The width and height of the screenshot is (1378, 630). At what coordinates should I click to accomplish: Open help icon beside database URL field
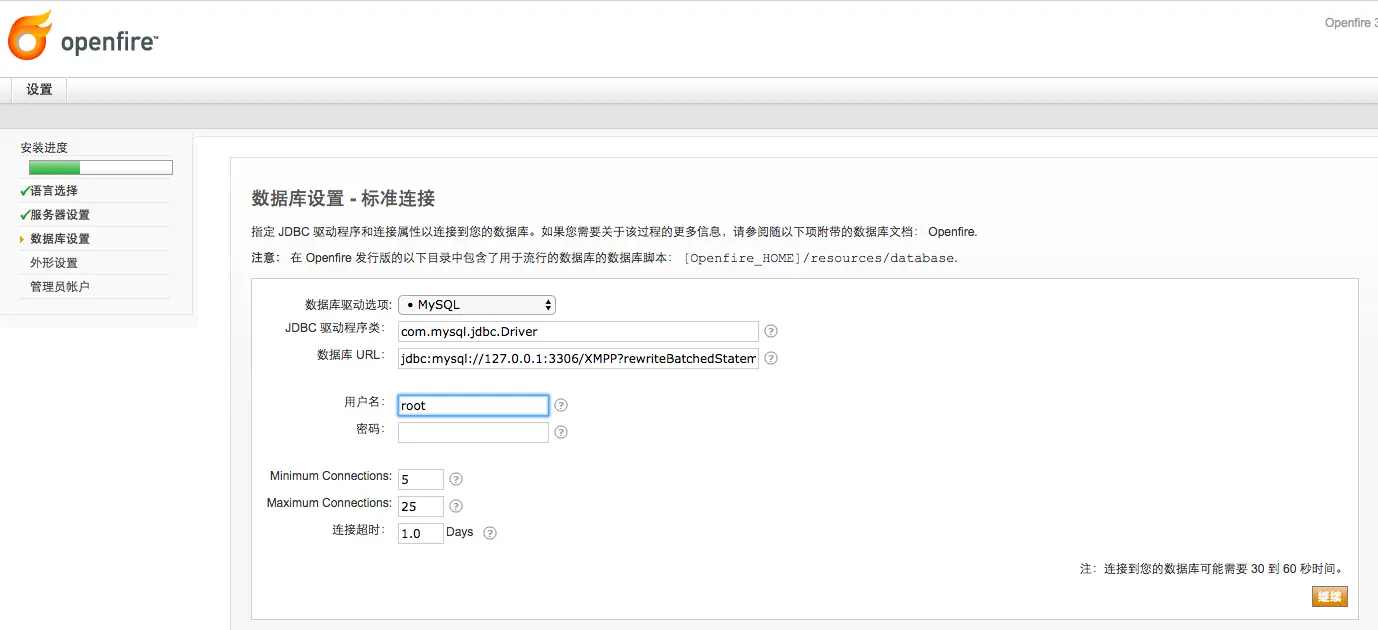pos(771,359)
